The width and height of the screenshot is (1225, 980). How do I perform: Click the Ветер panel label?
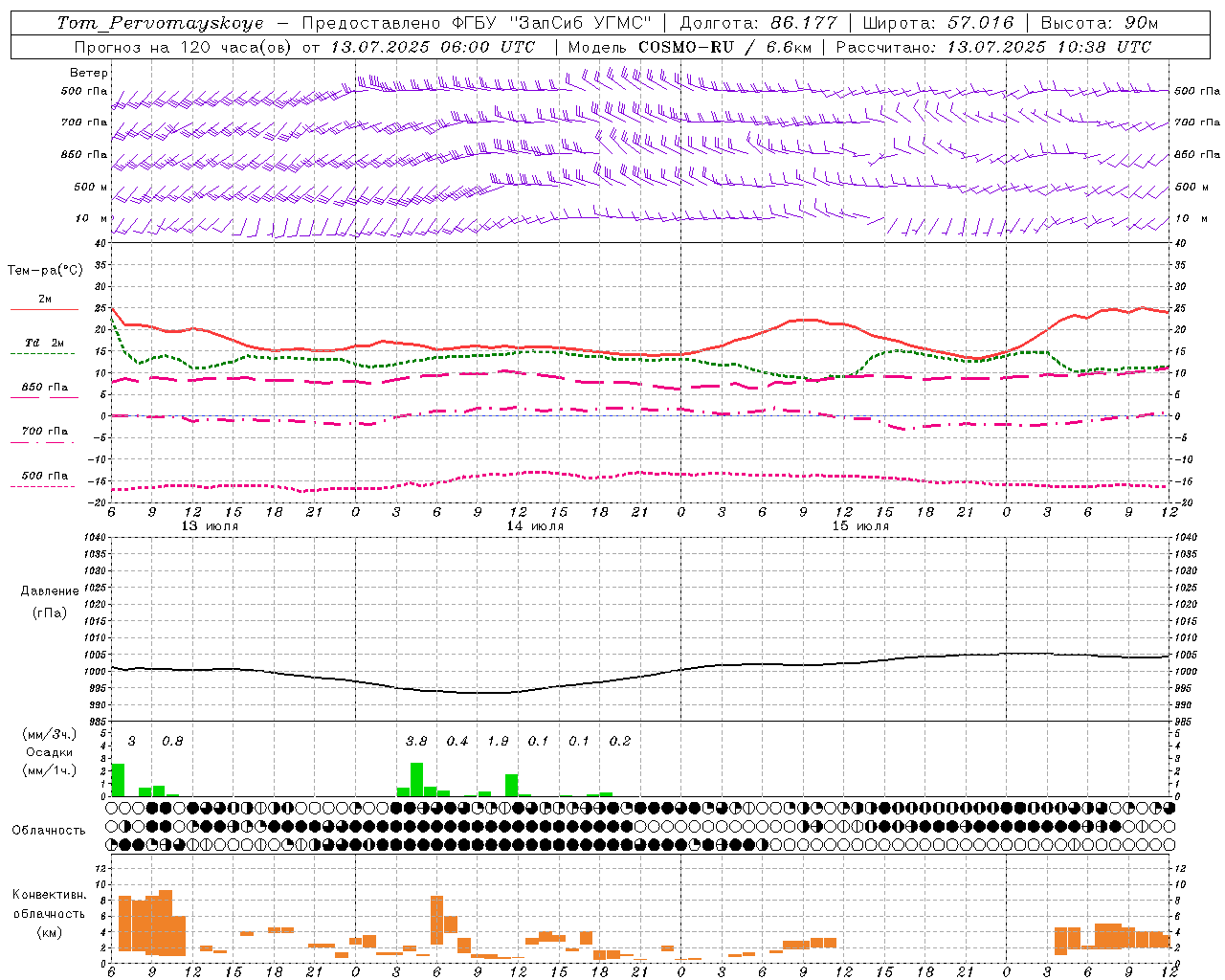pos(89,73)
